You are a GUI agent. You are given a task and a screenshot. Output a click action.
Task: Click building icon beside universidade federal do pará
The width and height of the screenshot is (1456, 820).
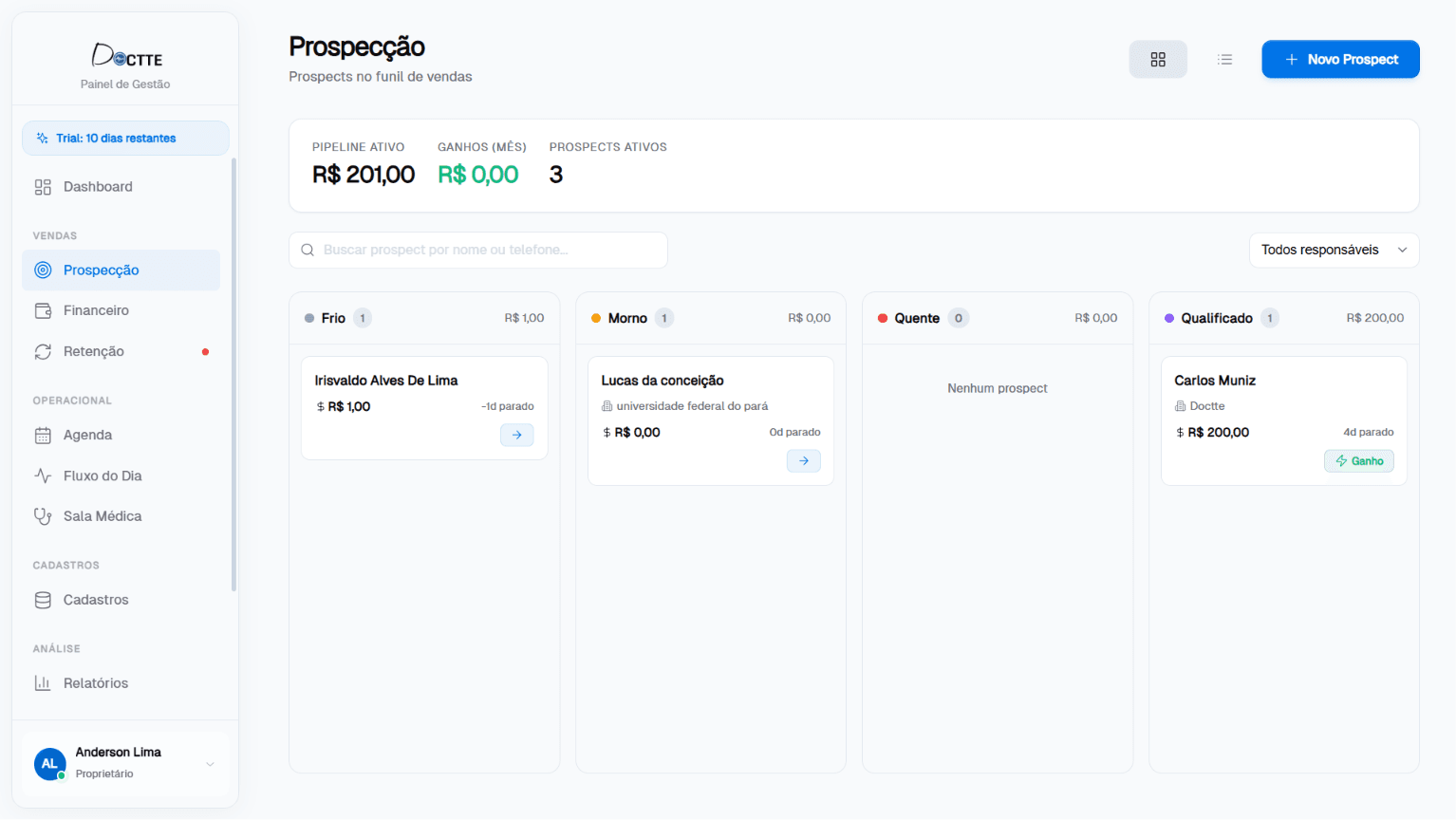pos(607,406)
